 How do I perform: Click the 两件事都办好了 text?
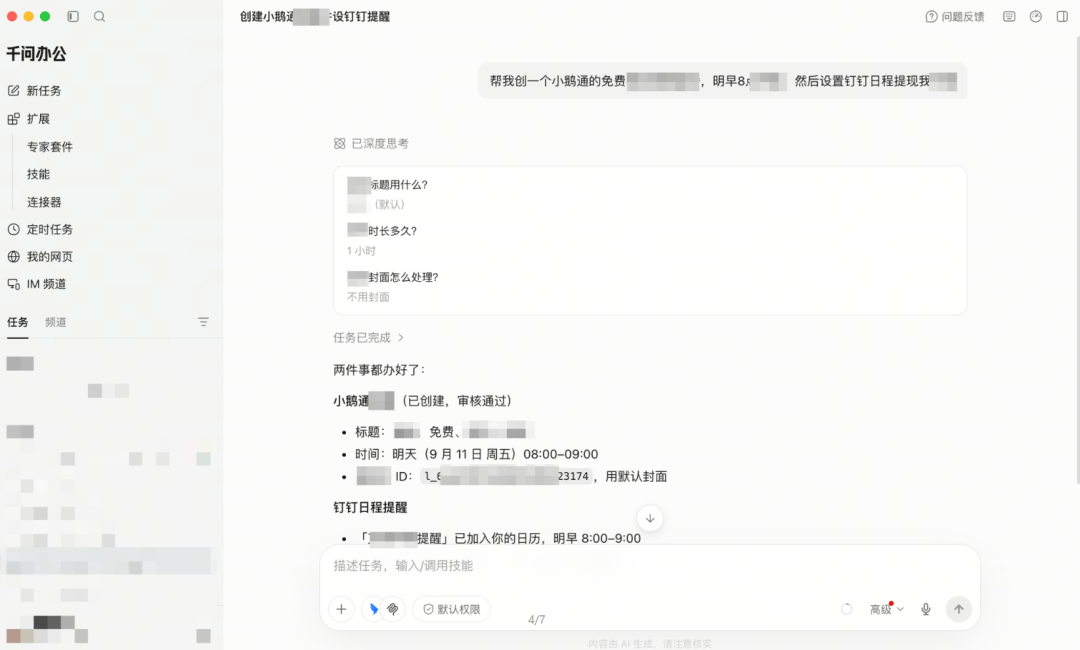tap(379, 370)
